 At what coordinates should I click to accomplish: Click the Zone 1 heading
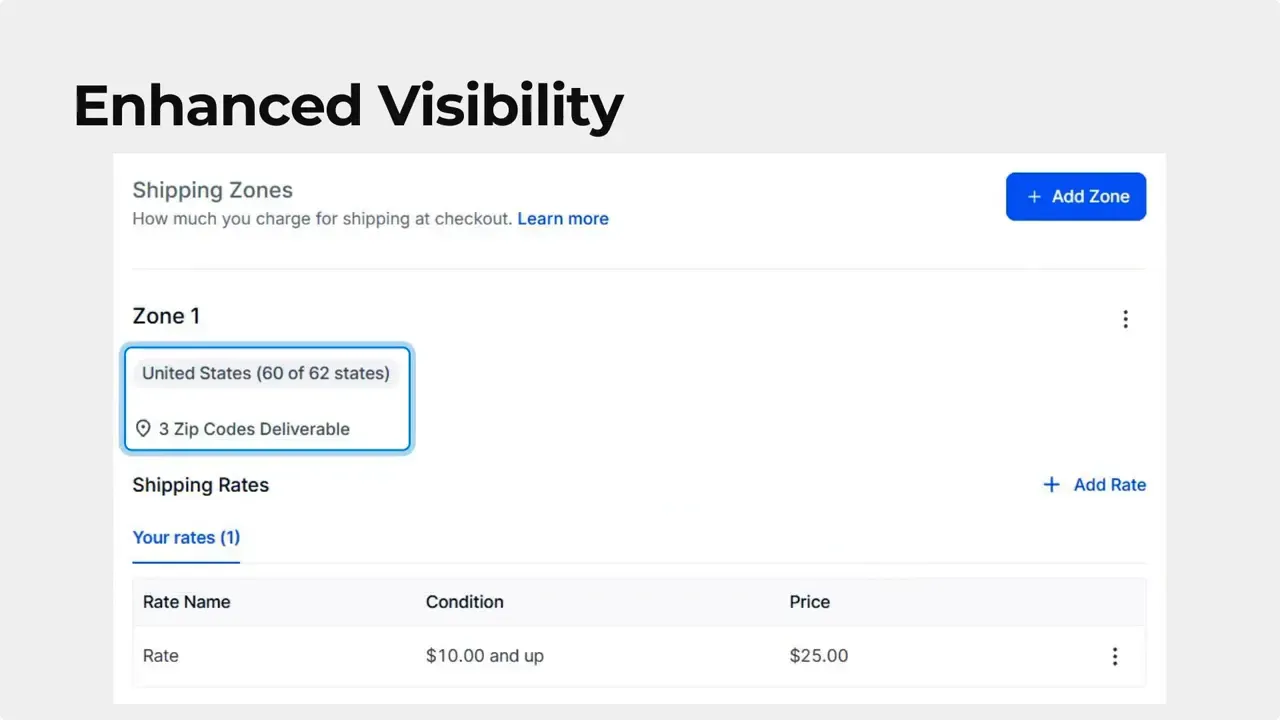coord(166,316)
